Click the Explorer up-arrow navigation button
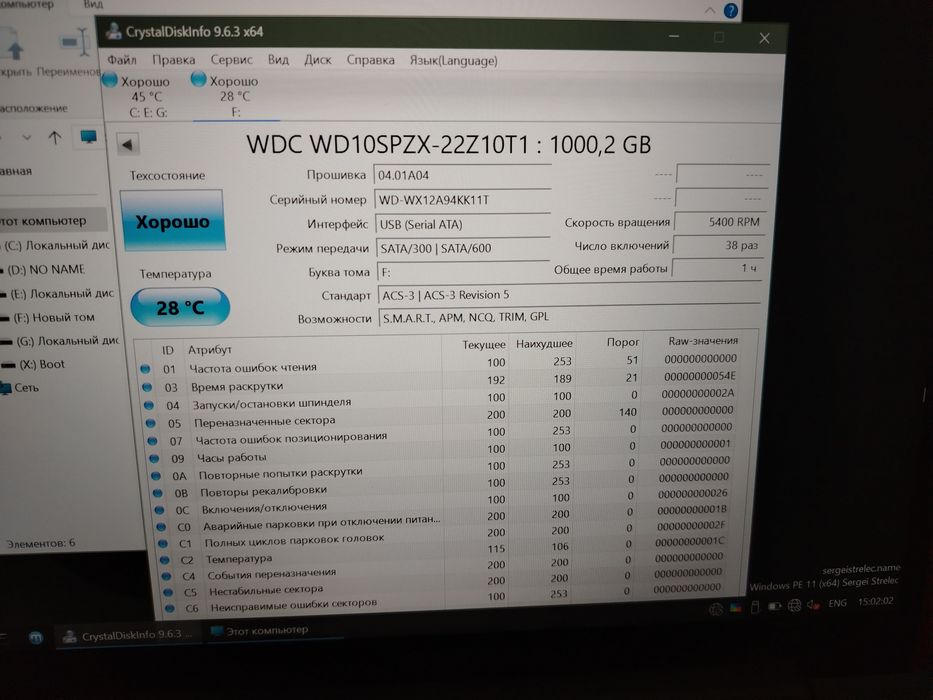Image resolution: width=933 pixels, height=700 pixels. pos(55,138)
